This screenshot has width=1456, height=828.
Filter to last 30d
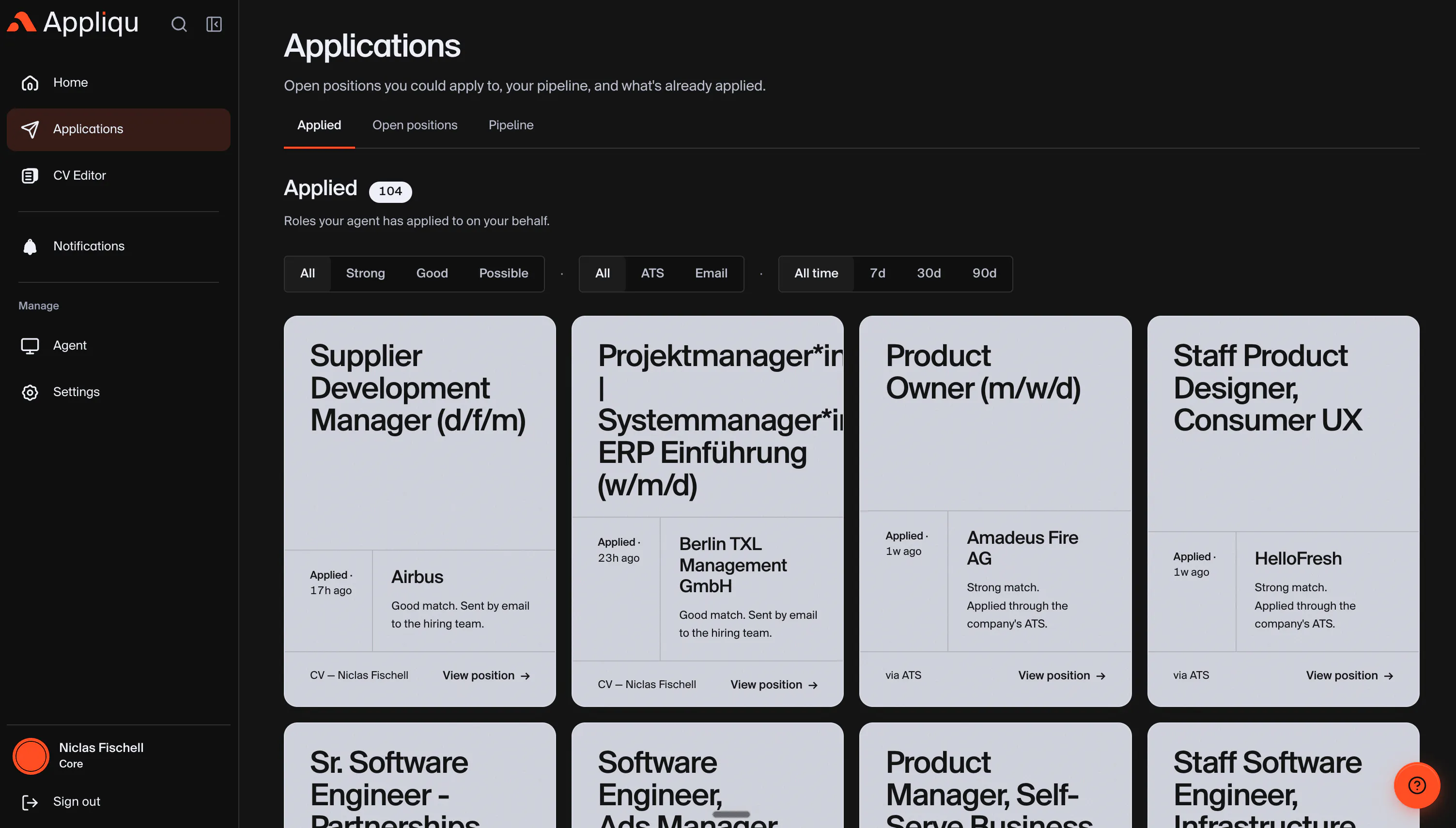click(928, 274)
